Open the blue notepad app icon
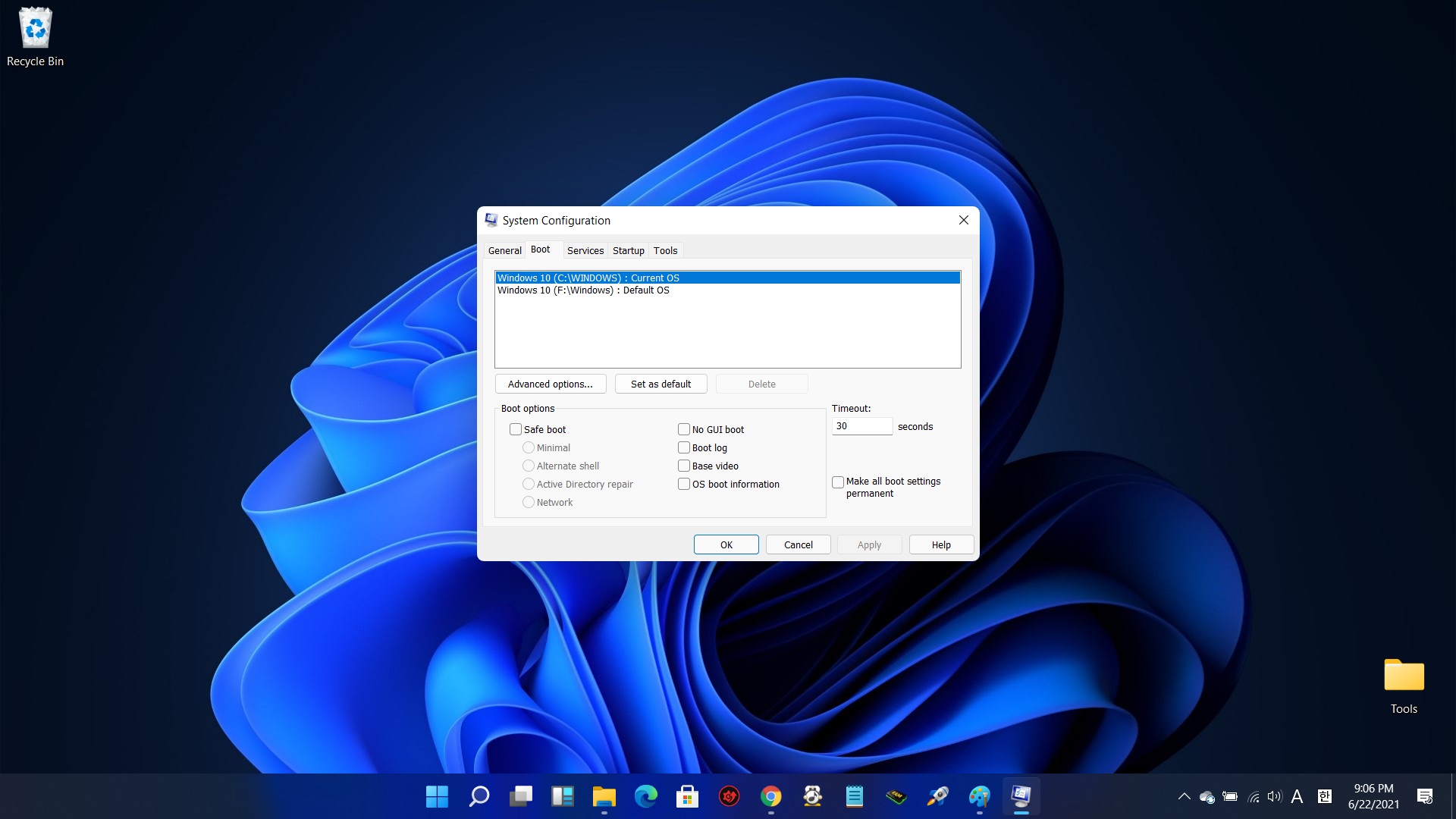Image resolution: width=1456 pixels, height=819 pixels. click(854, 796)
